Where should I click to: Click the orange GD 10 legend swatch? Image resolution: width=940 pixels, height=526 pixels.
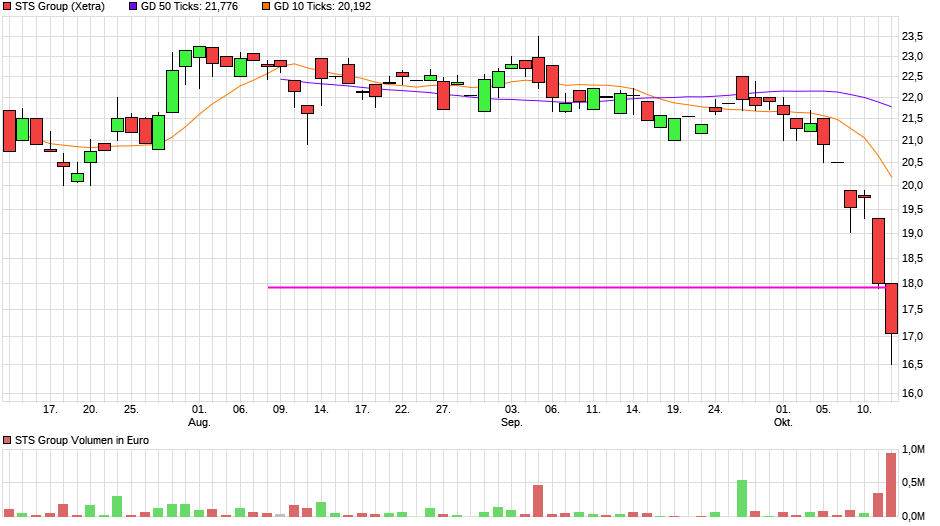click(x=266, y=7)
